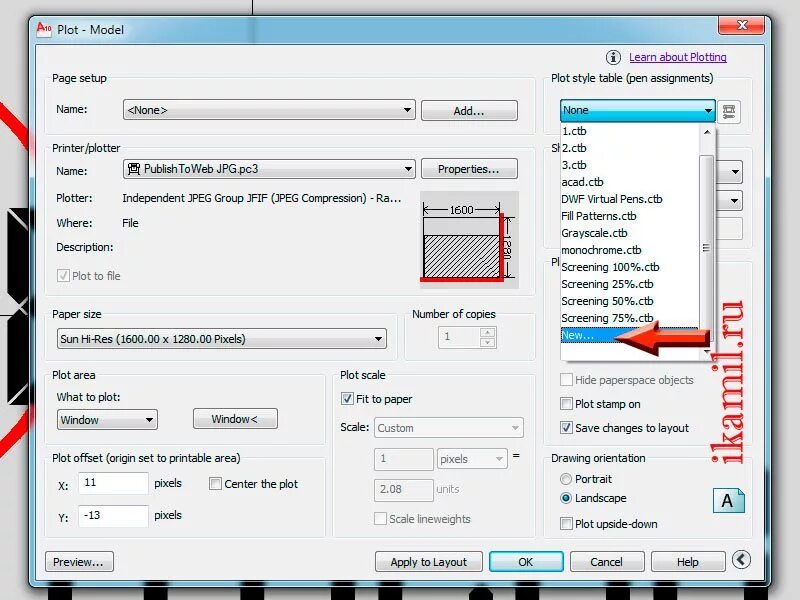Click the X plot offset field
800x600 pixels.
click(x=113, y=483)
